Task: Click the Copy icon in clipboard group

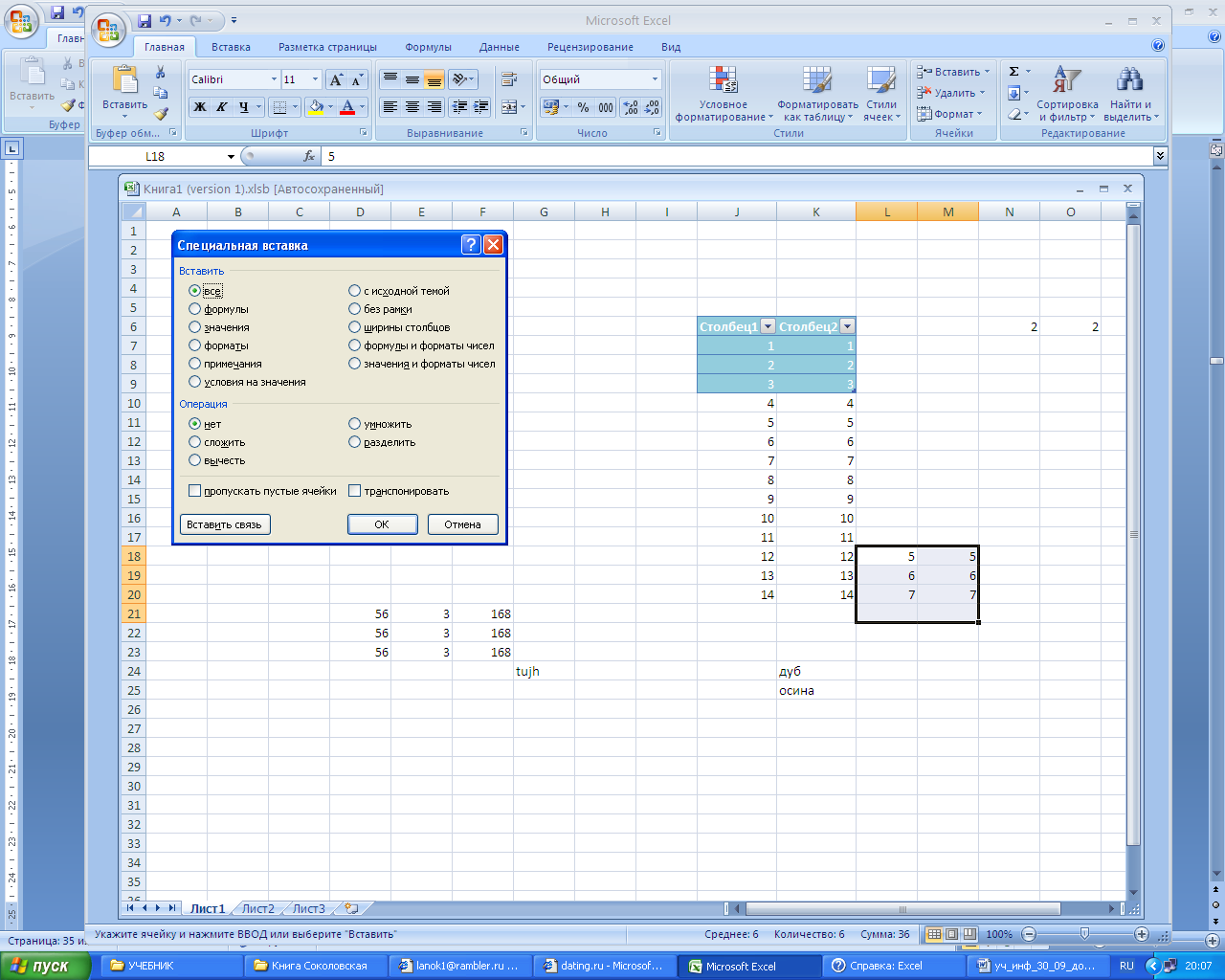Action: tap(161, 93)
